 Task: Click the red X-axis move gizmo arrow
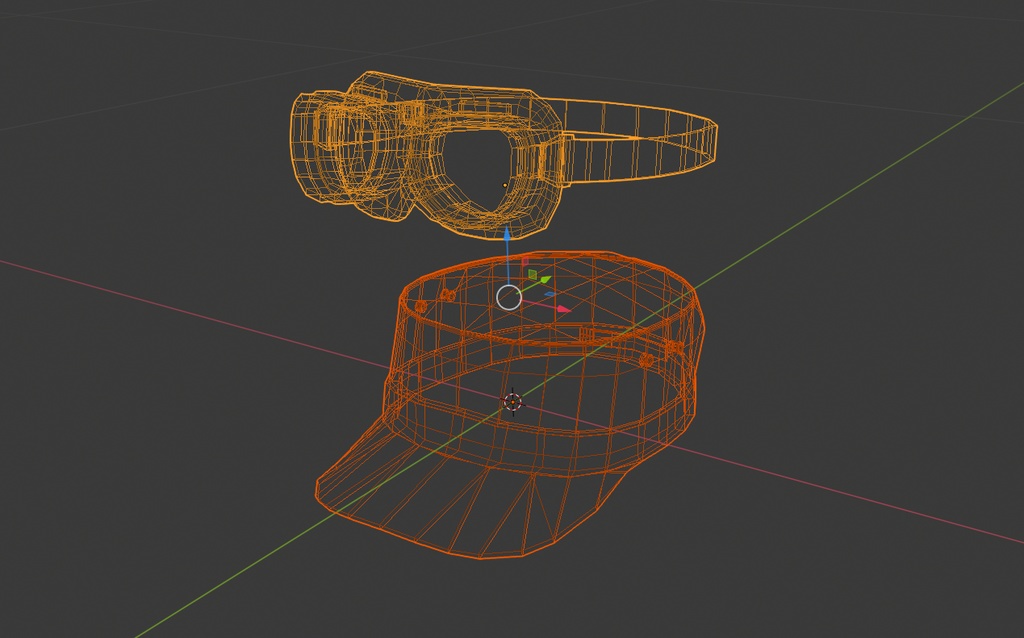(x=564, y=309)
